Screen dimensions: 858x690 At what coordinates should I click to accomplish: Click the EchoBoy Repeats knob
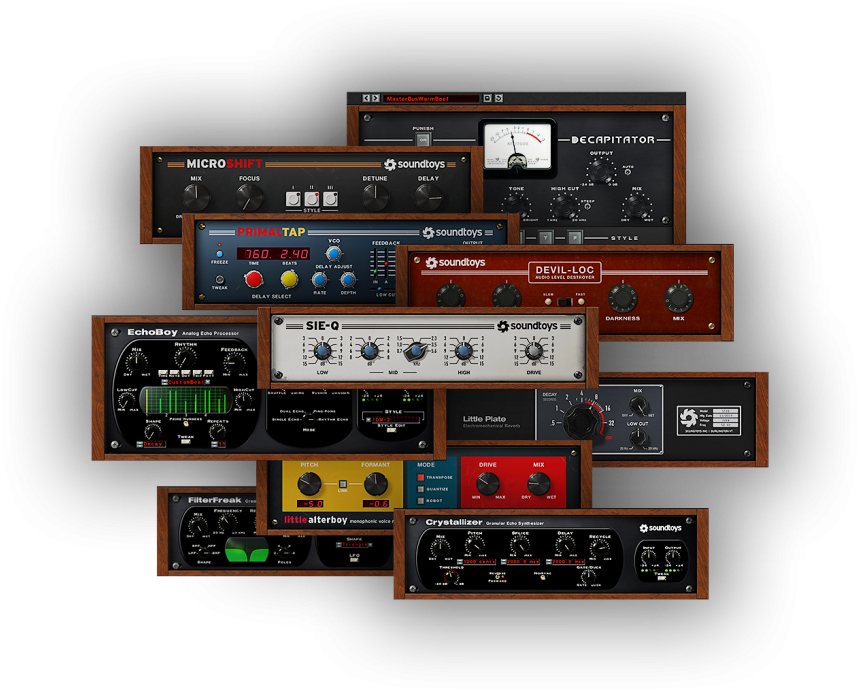[x=217, y=431]
